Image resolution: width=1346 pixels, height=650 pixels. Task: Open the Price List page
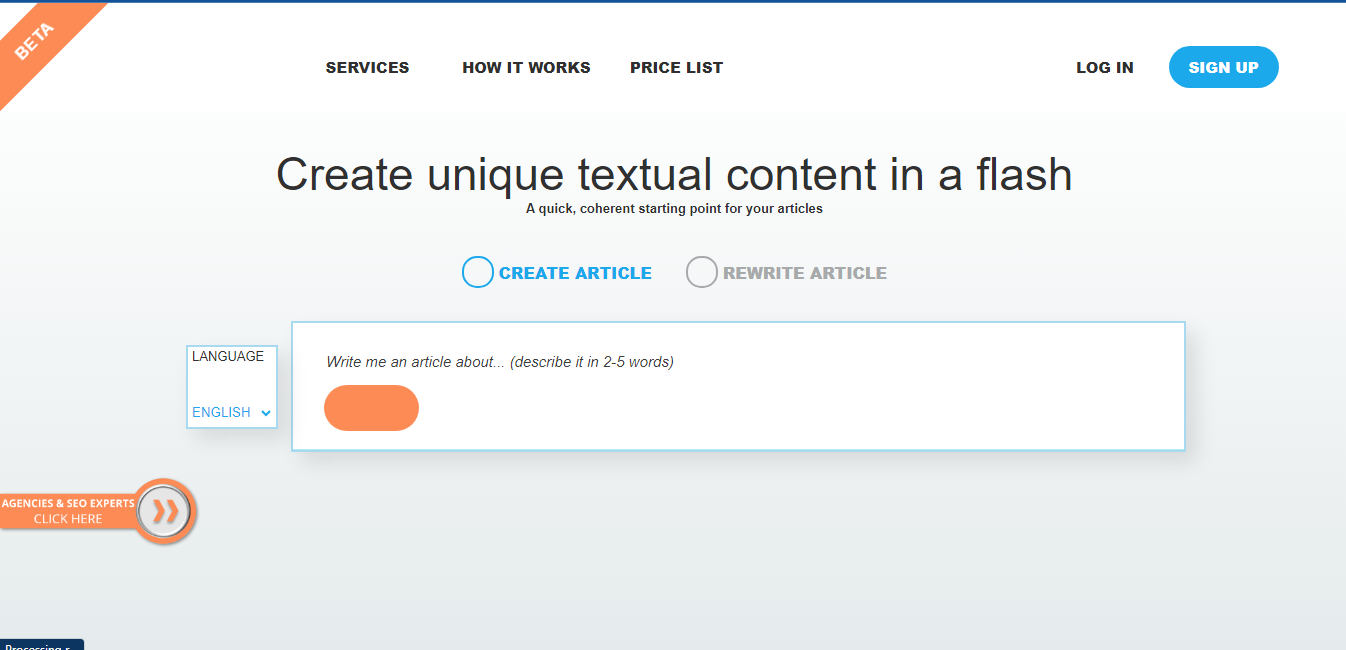click(x=676, y=68)
